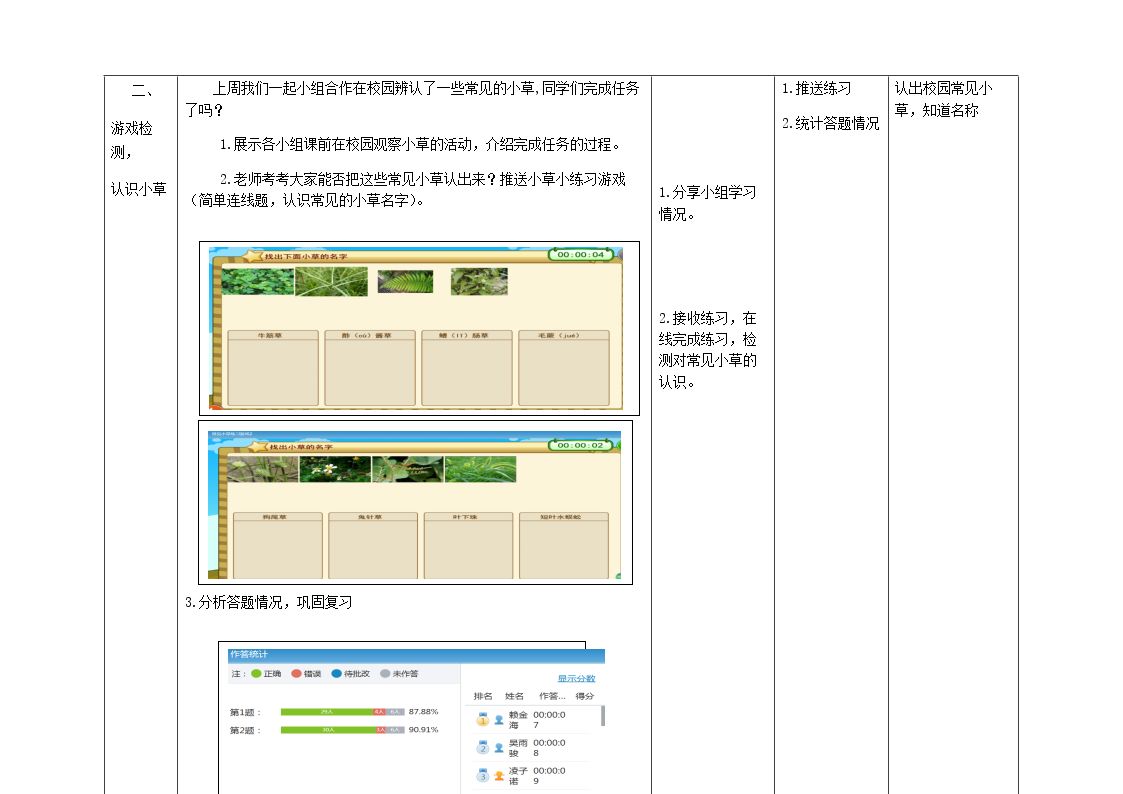
Task: Click the gray 未作答 legend dot
Action: [385, 674]
